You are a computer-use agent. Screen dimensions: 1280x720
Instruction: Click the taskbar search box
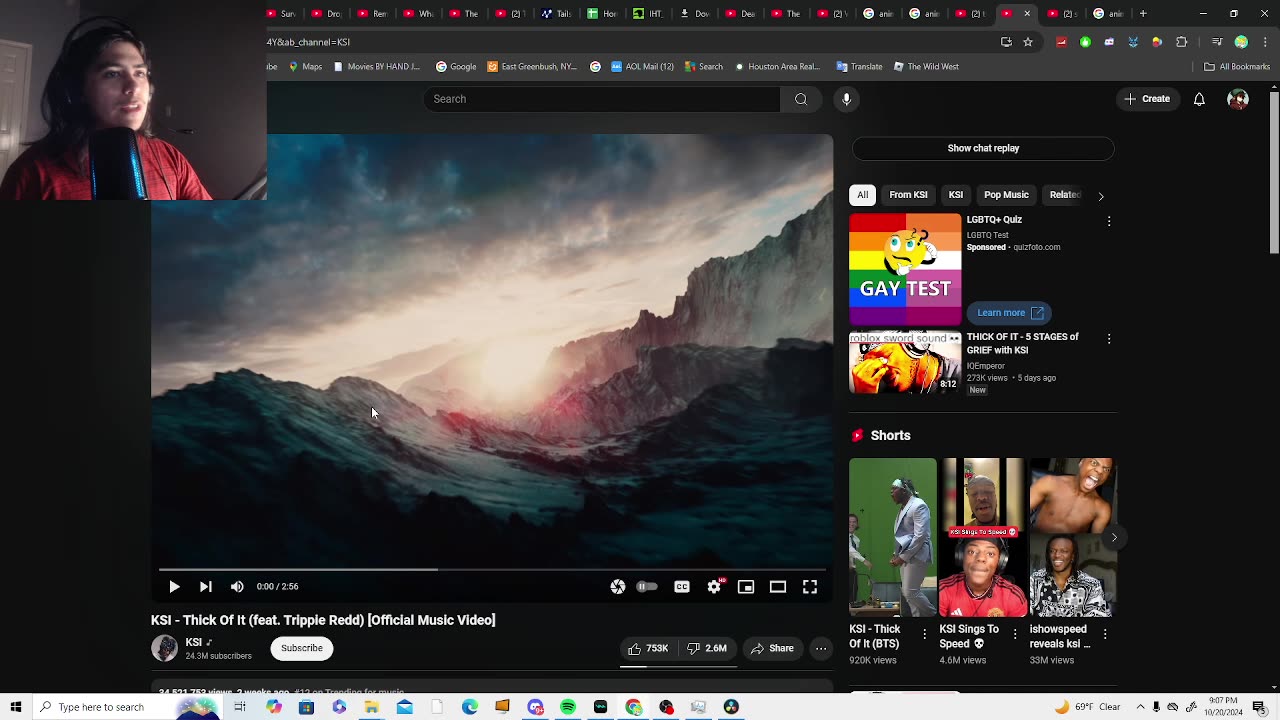point(127,707)
